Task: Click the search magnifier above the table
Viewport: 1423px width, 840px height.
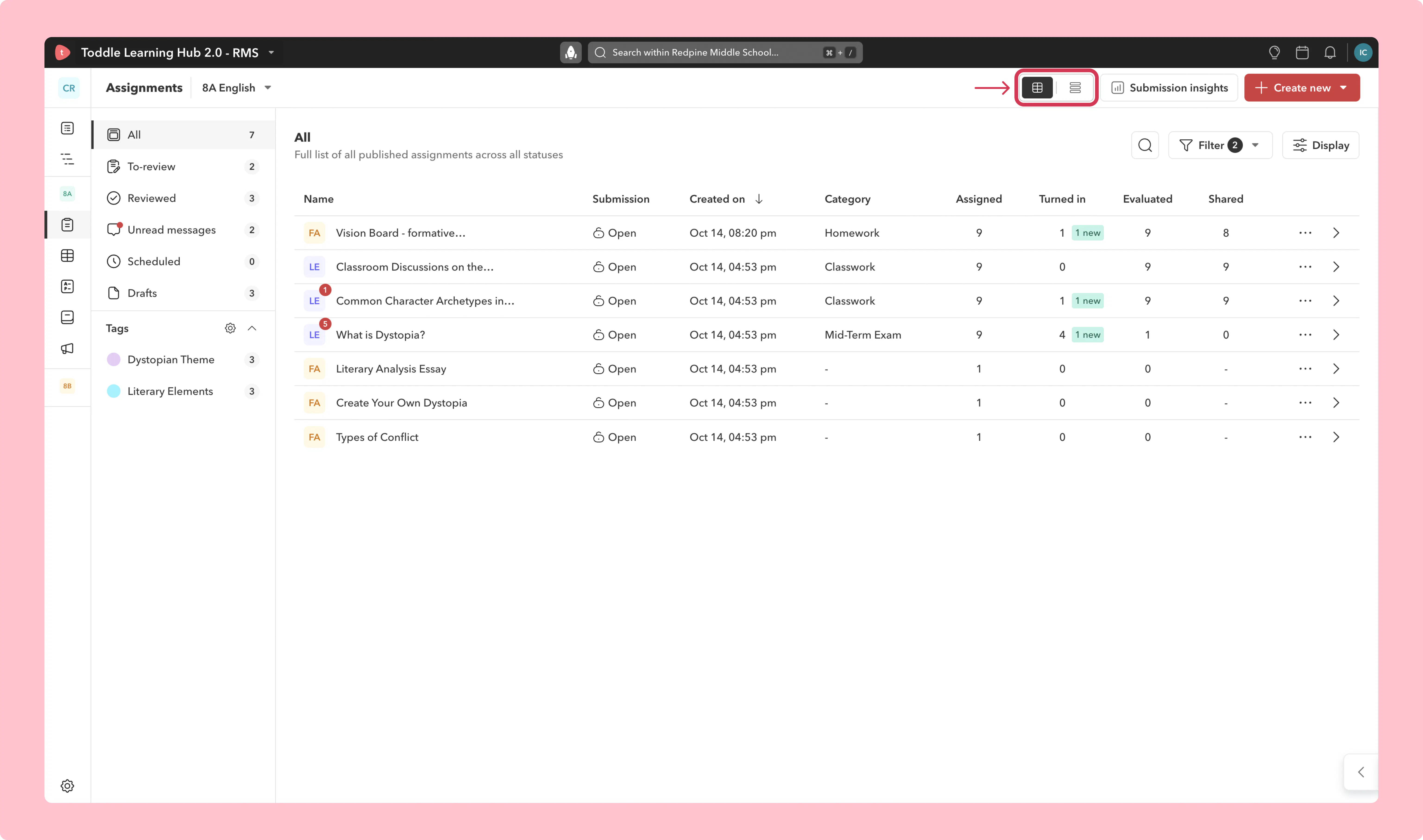Action: pos(1145,145)
